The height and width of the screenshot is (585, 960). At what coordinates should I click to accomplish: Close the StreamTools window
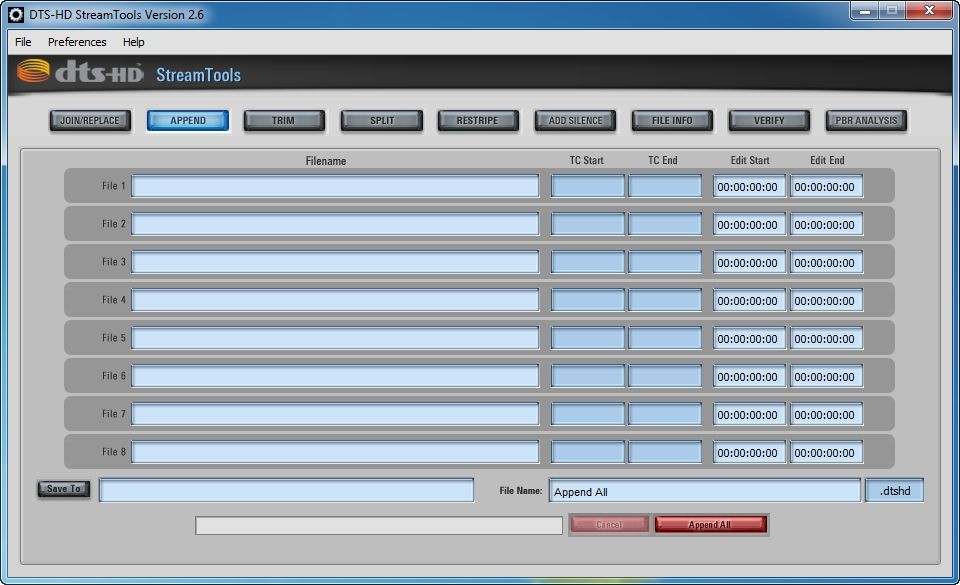[928, 10]
